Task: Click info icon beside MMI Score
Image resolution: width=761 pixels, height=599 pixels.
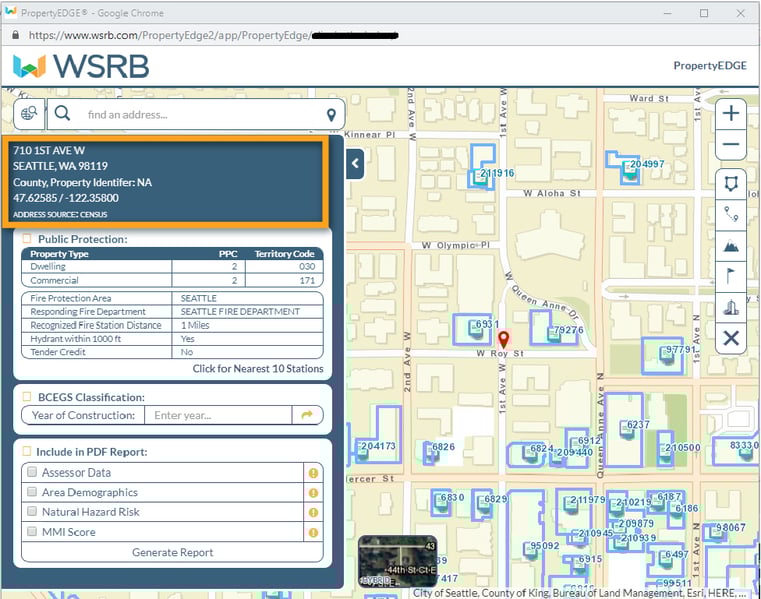Action: [x=313, y=532]
